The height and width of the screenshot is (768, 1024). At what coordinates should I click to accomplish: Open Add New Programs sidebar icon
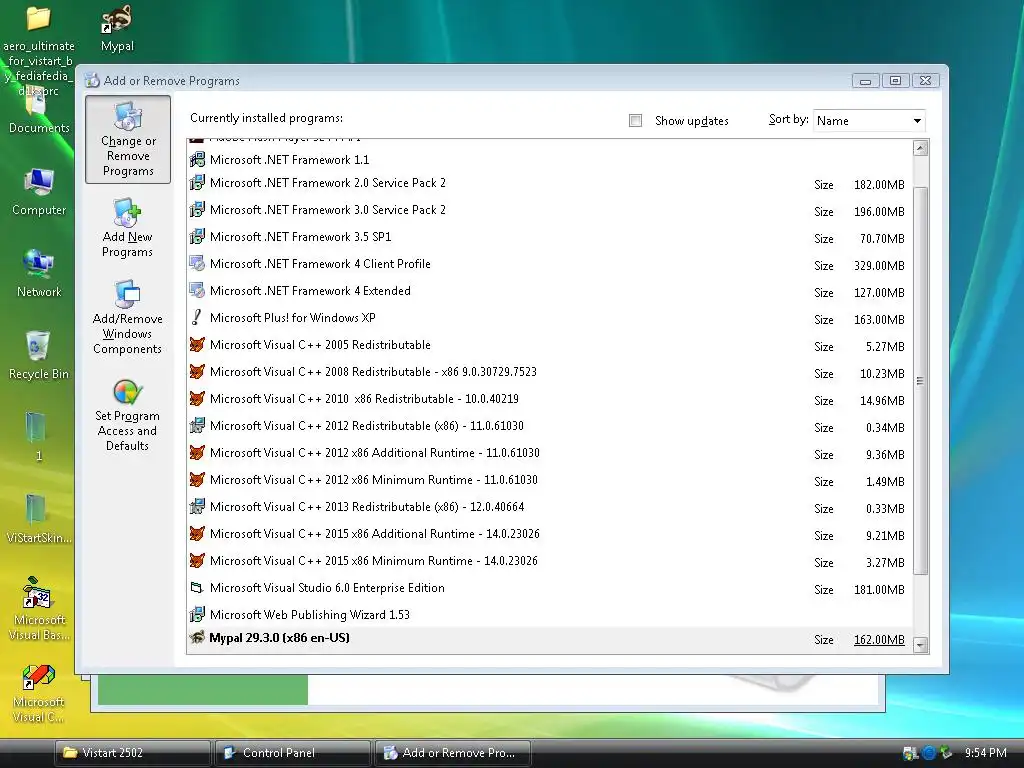point(127,227)
